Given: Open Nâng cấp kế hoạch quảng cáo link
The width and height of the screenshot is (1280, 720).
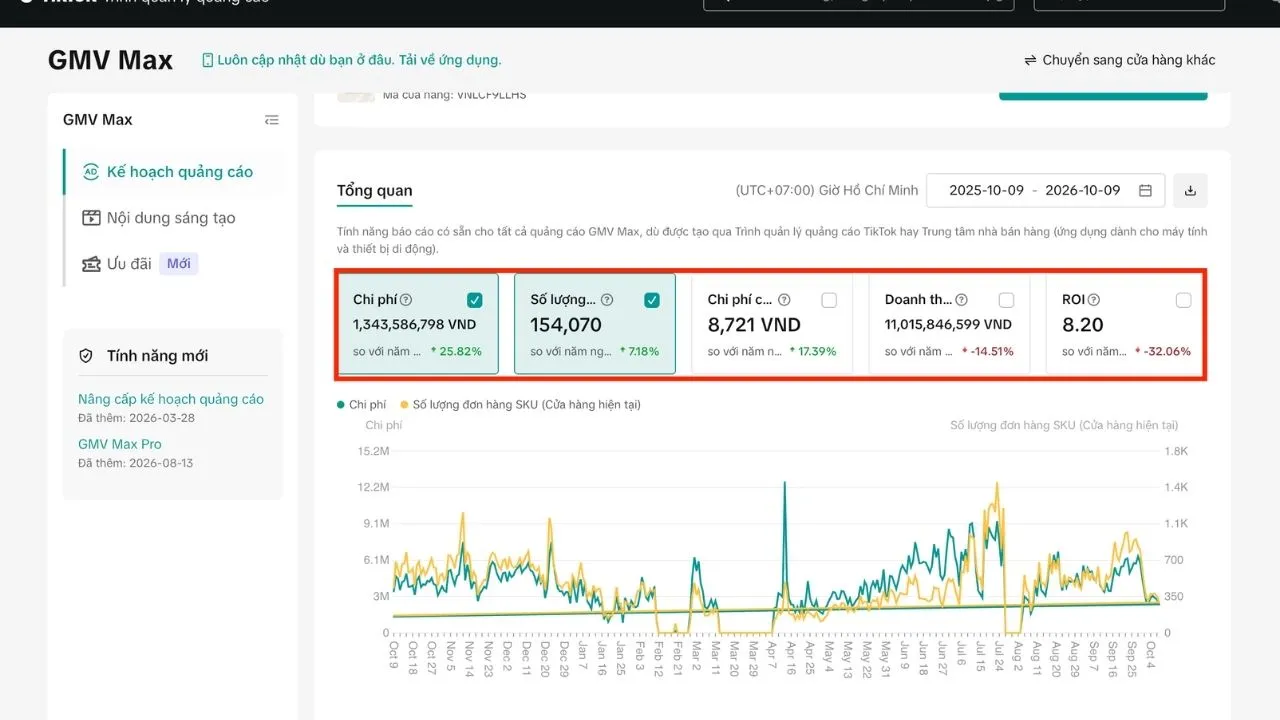Looking at the screenshot, I should click(171, 399).
